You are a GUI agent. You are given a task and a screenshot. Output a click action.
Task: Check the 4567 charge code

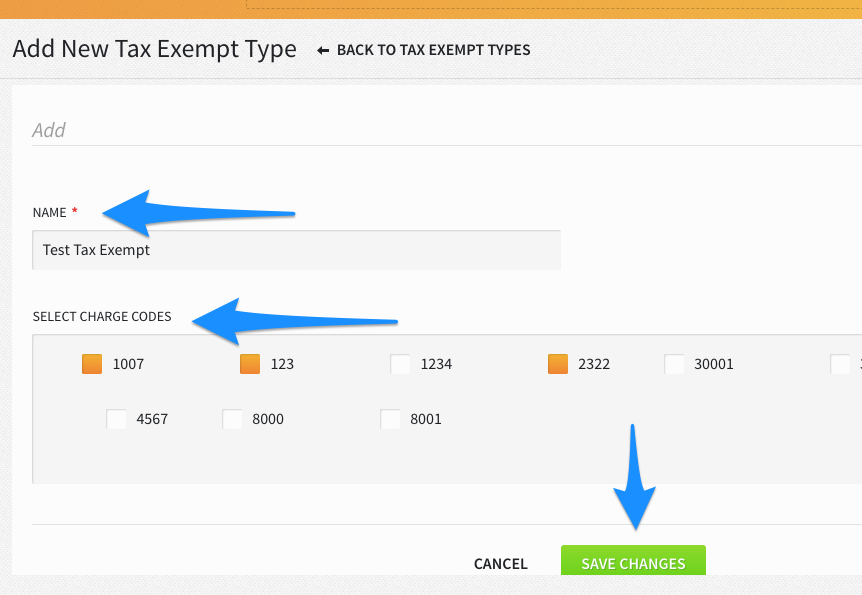pos(116,419)
